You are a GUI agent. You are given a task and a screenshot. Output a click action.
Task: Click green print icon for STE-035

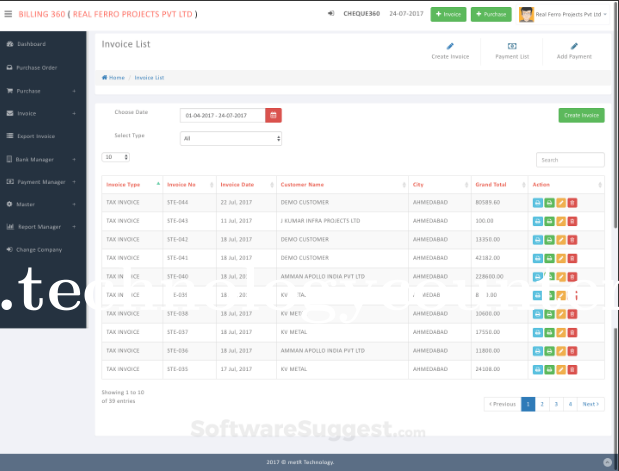pos(549,370)
